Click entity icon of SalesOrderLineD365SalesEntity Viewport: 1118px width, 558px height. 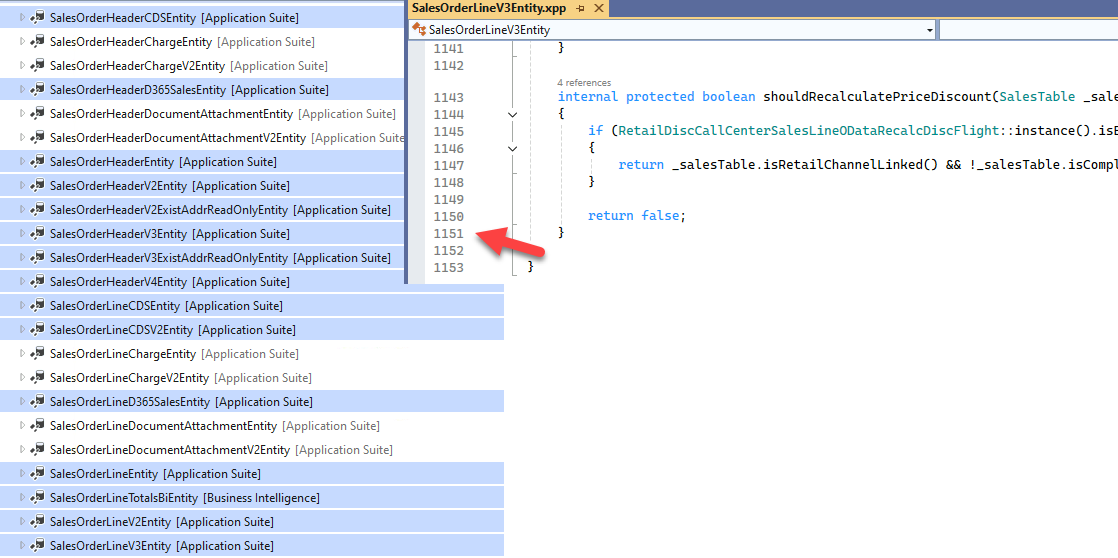pyautogui.click(x=38, y=401)
